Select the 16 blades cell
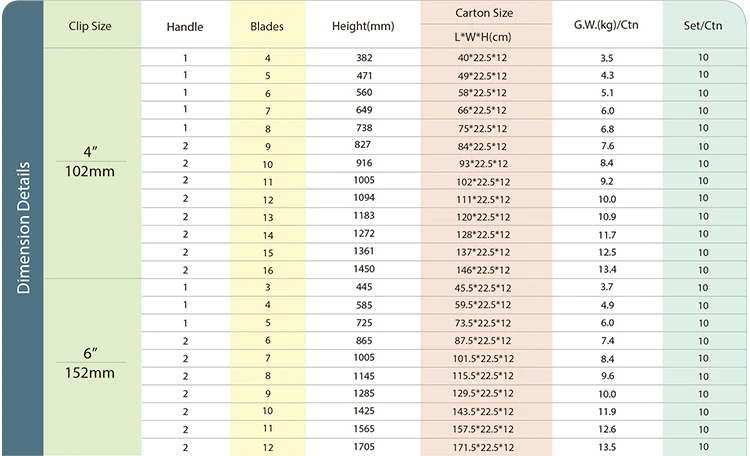Image resolution: width=750 pixels, height=456 pixels. [268, 270]
